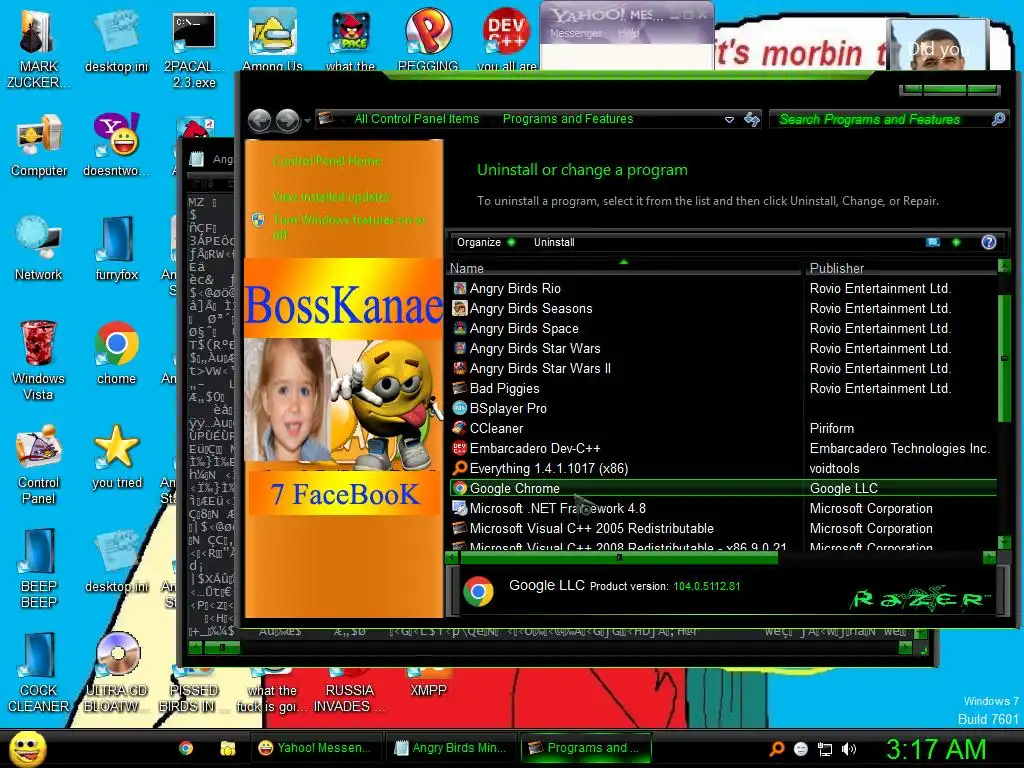This screenshot has width=1024, height=768.
Task: Expand the address bar history dropdown arrow
Action: tap(729, 120)
